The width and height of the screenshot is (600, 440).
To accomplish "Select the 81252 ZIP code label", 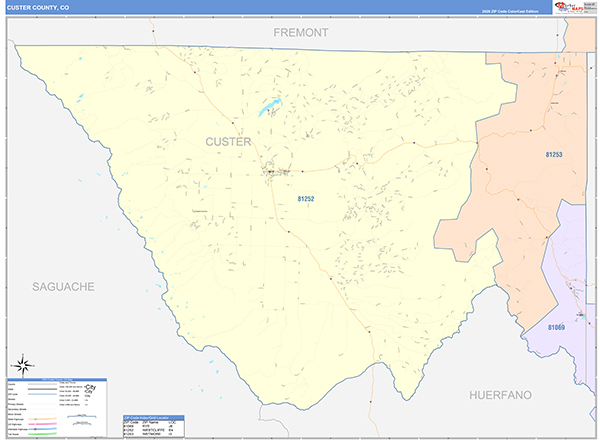I will (x=306, y=199).
